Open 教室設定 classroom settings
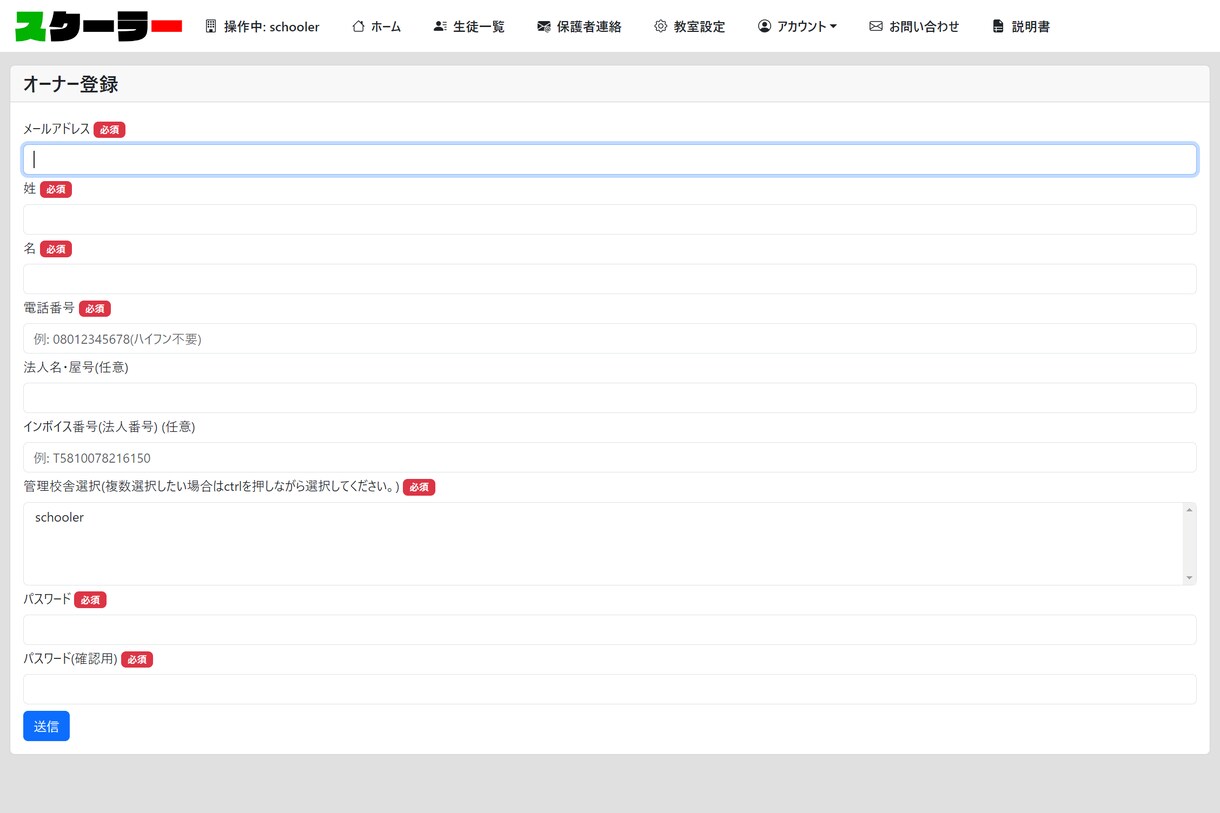1220x813 pixels. tap(690, 26)
